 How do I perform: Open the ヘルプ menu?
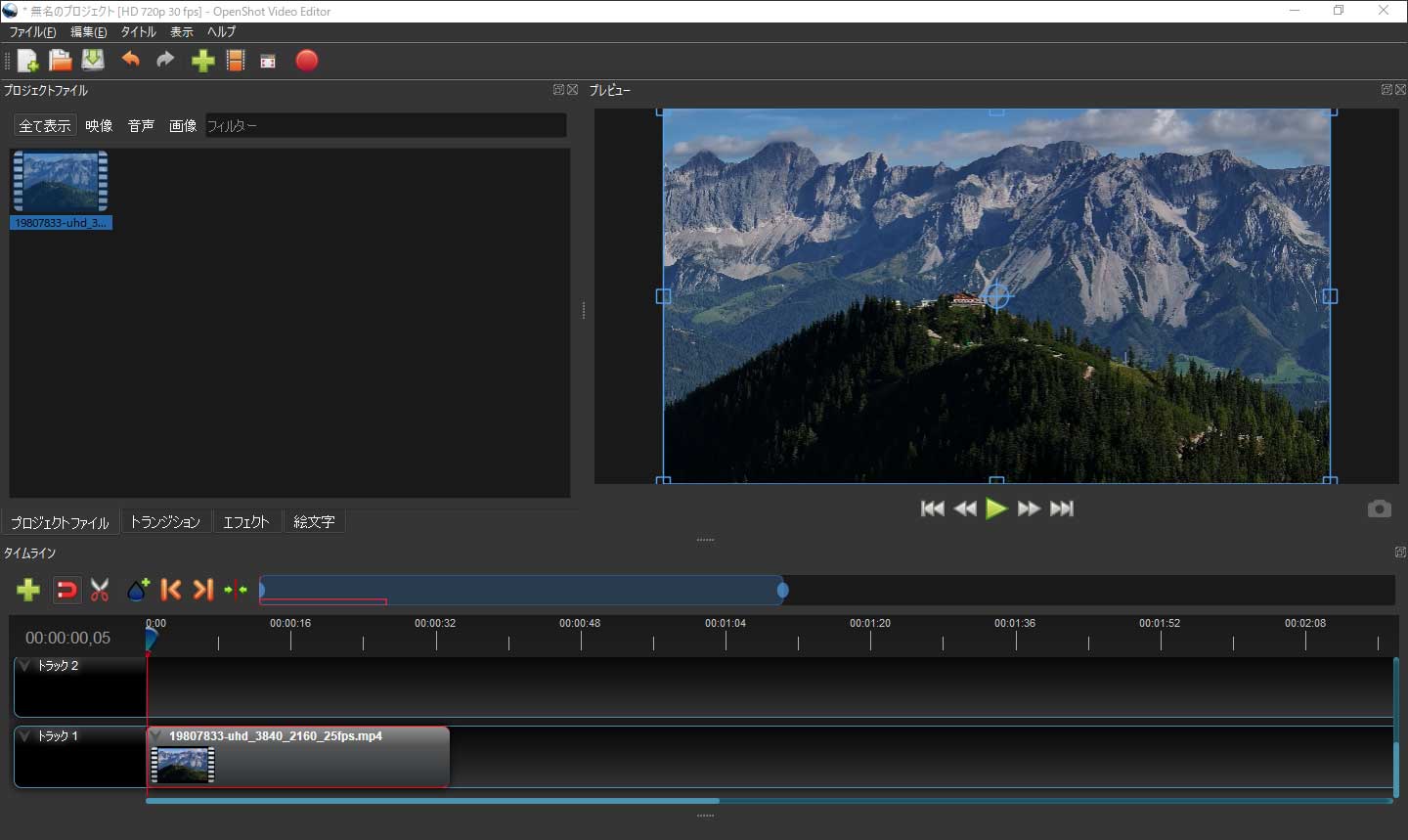pos(221,32)
